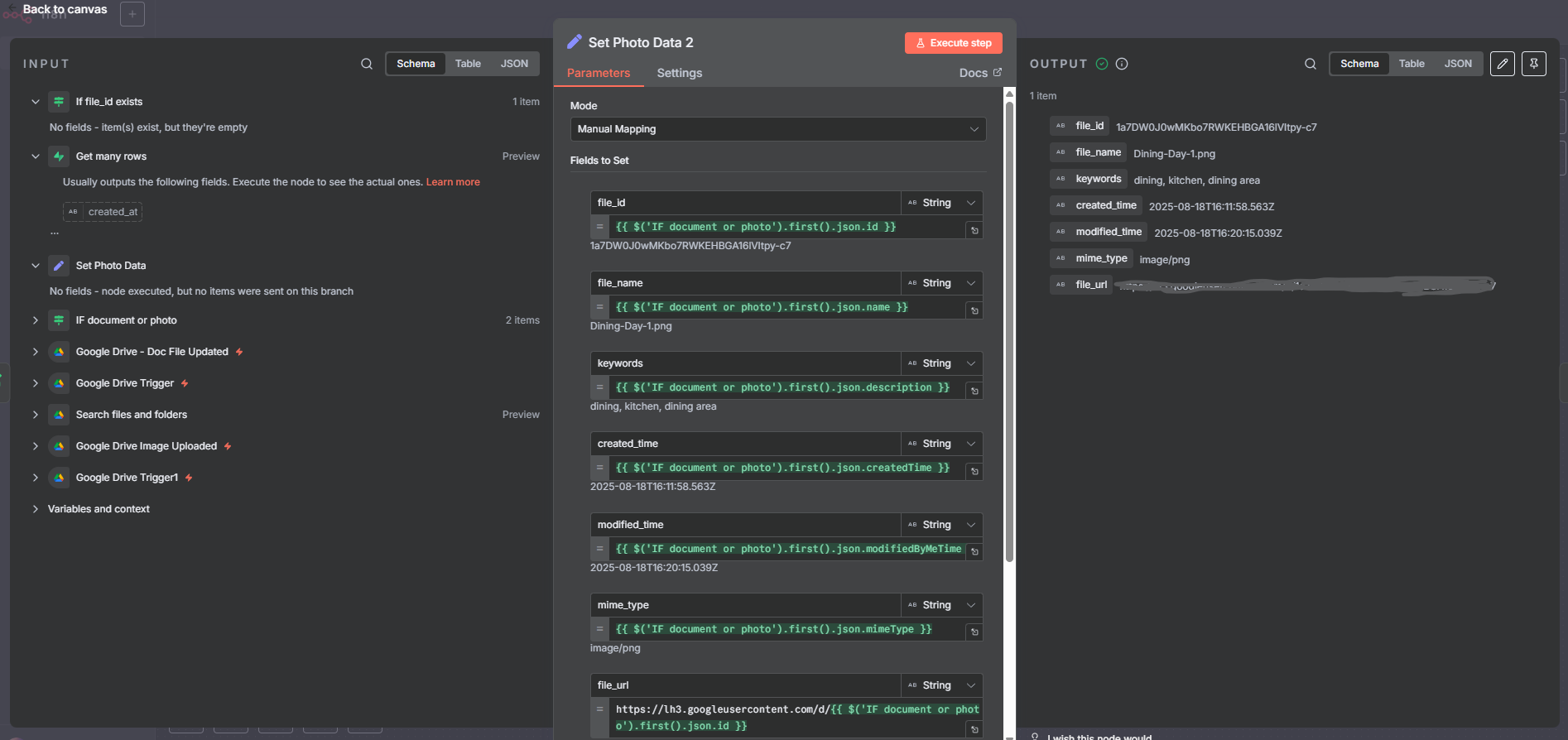Pin the output data with pin icon
The height and width of the screenshot is (740, 1568).
click(1534, 64)
